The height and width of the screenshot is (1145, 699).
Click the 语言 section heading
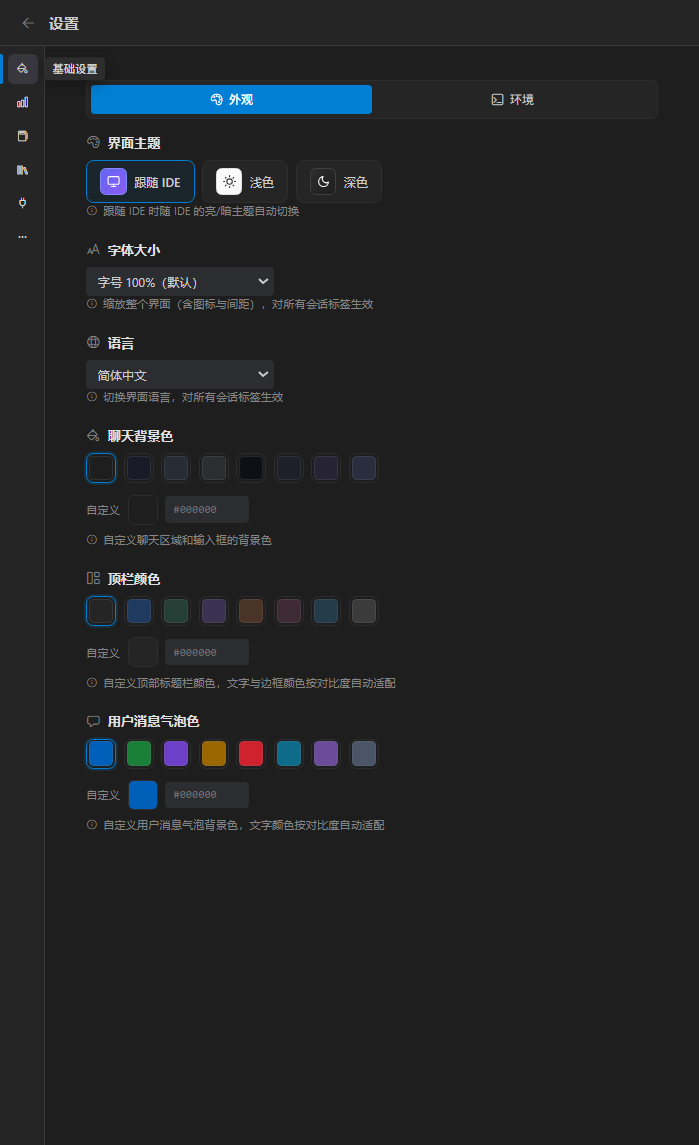(121, 343)
